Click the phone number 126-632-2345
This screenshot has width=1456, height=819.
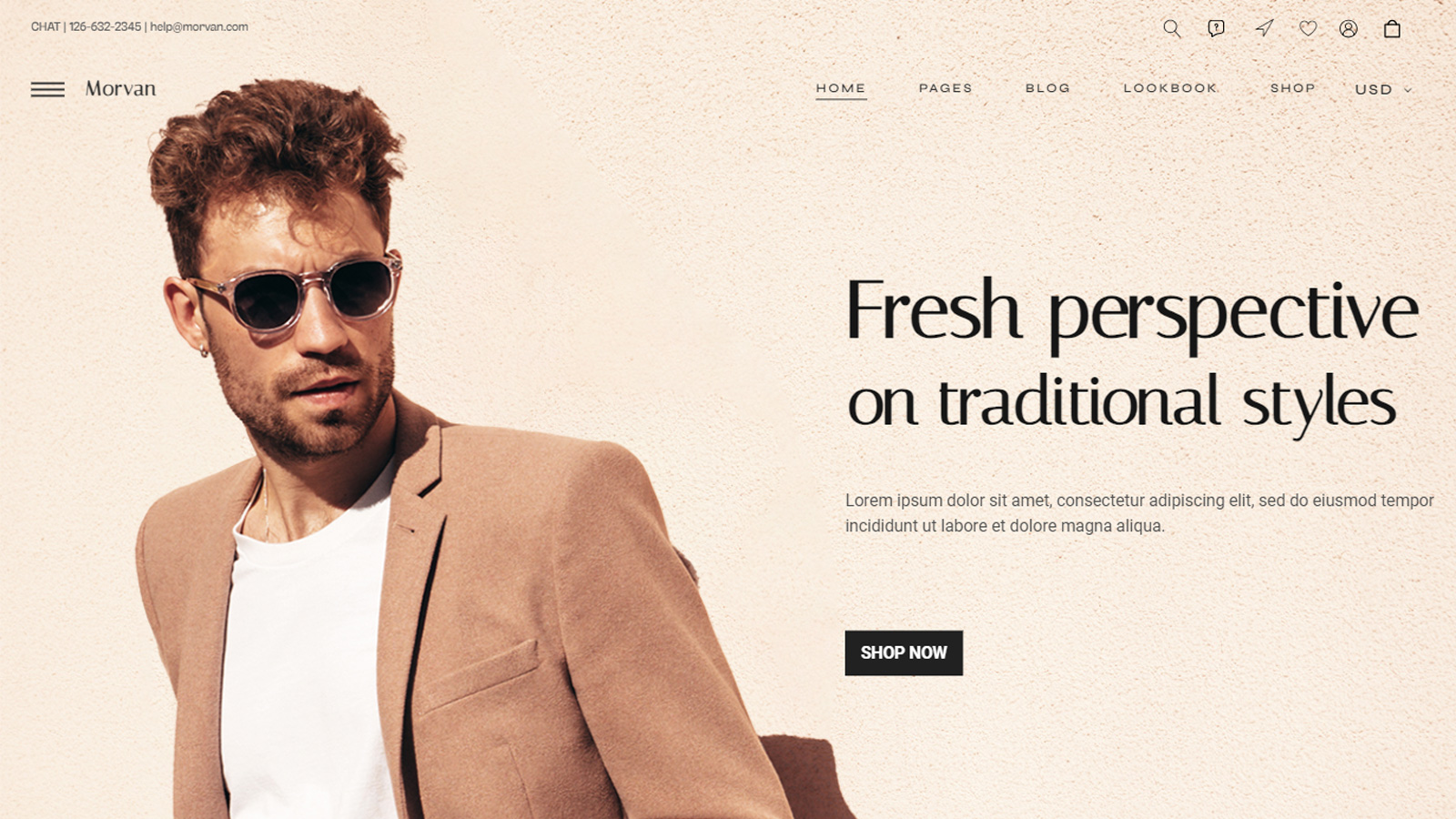(x=105, y=26)
